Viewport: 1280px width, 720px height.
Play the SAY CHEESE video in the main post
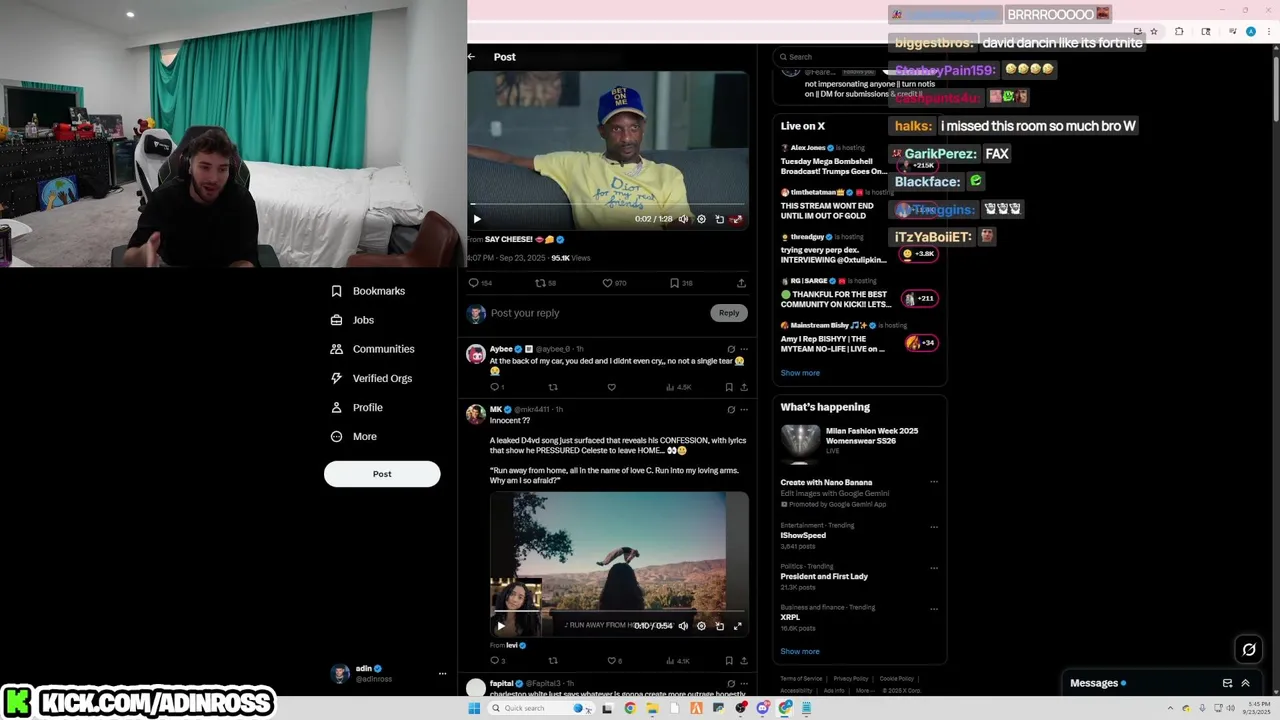tap(477, 219)
